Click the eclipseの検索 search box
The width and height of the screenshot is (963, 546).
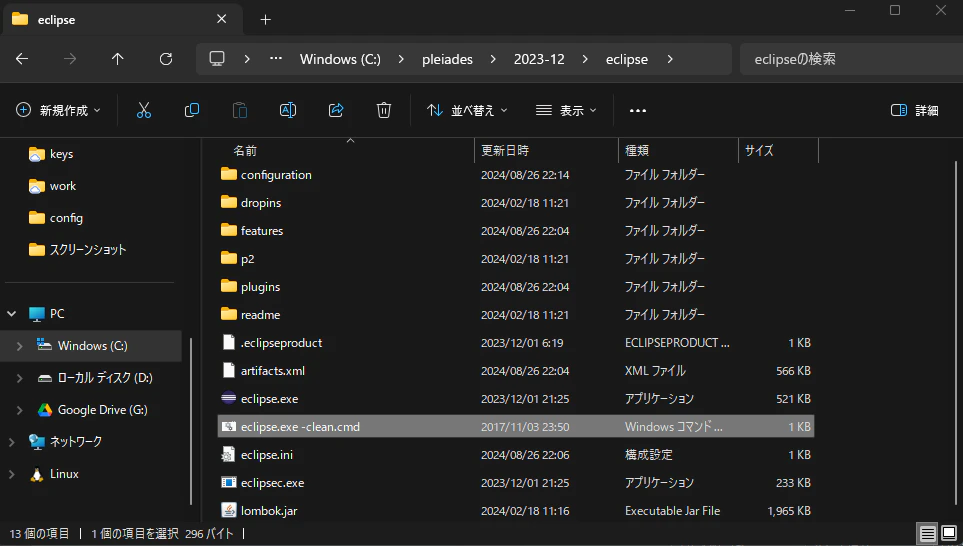[x=851, y=59]
